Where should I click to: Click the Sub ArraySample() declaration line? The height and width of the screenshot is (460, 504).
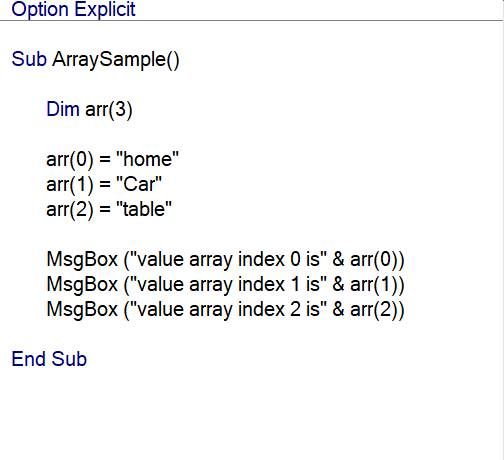click(95, 60)
